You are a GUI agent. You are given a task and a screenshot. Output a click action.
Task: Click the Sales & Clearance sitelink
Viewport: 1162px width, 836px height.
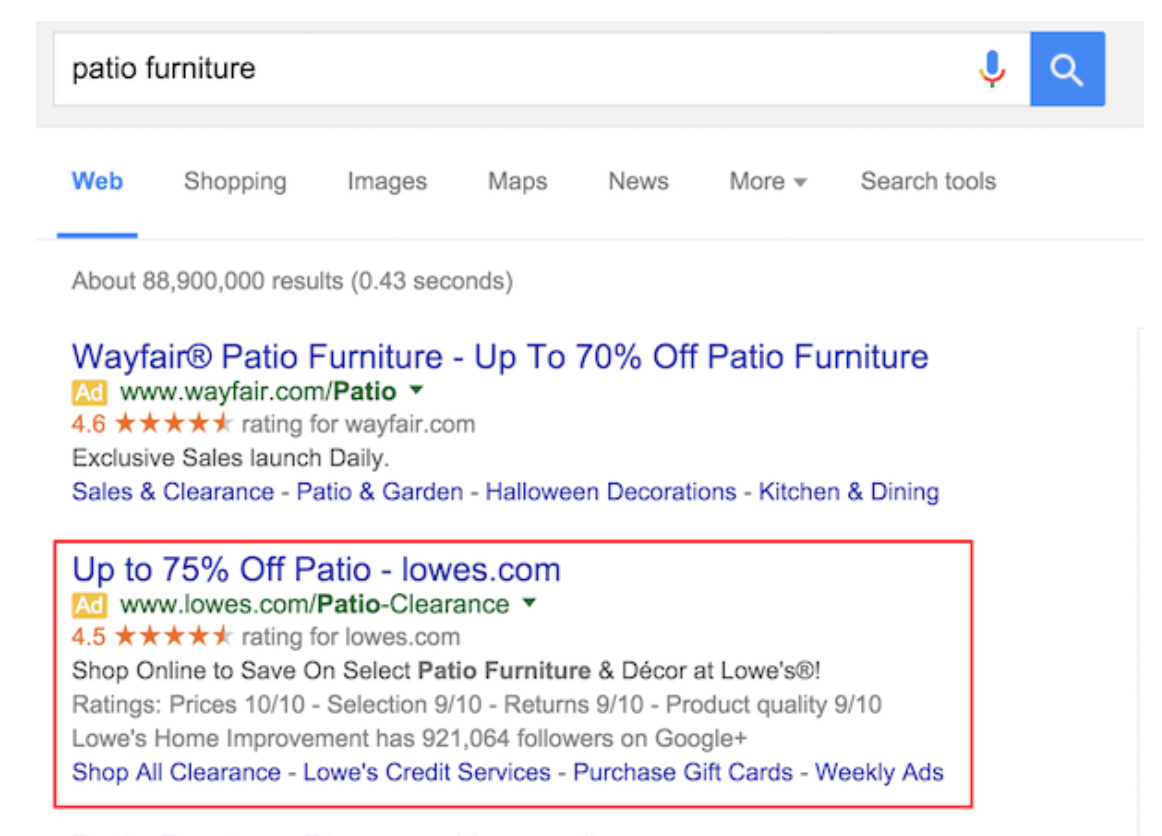173,492
